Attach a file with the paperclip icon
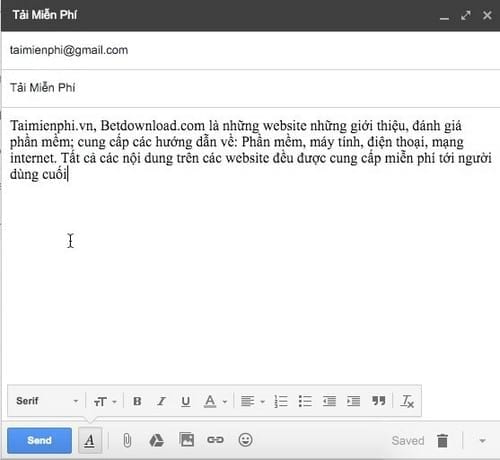This screenshot has width=500, height=460. (127, 440)
